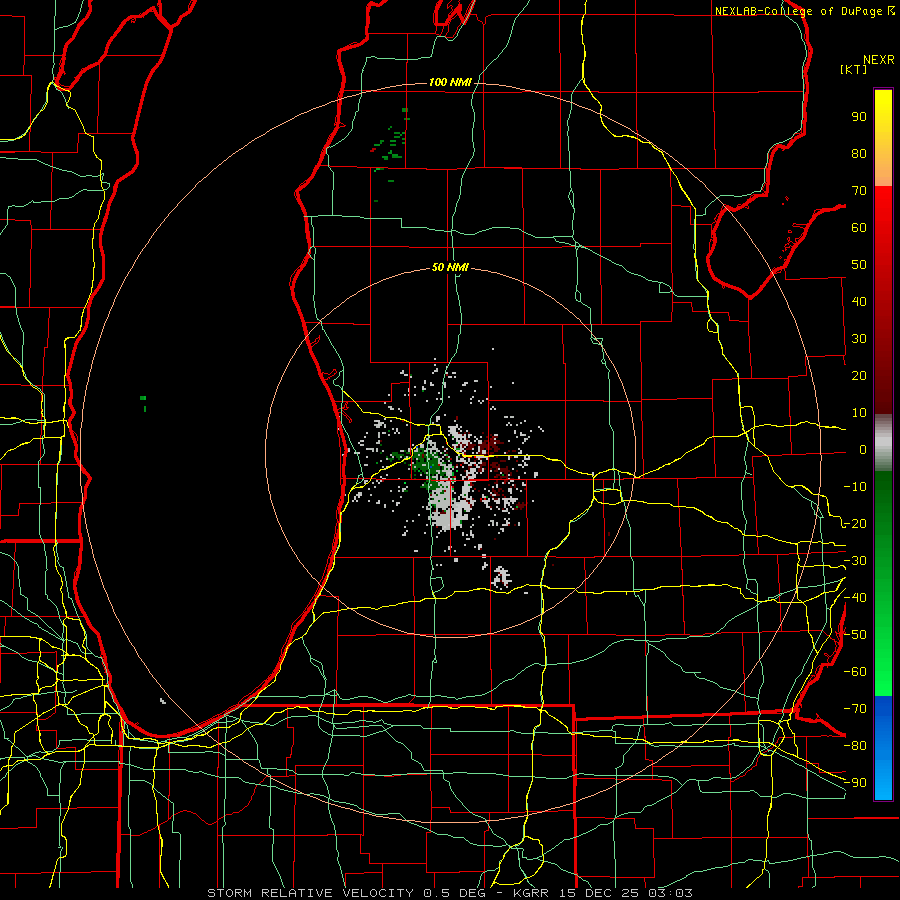Screen dimensions: 900x900
Task: Click the 60 value on the velocity scale
Action: point(859,227)
